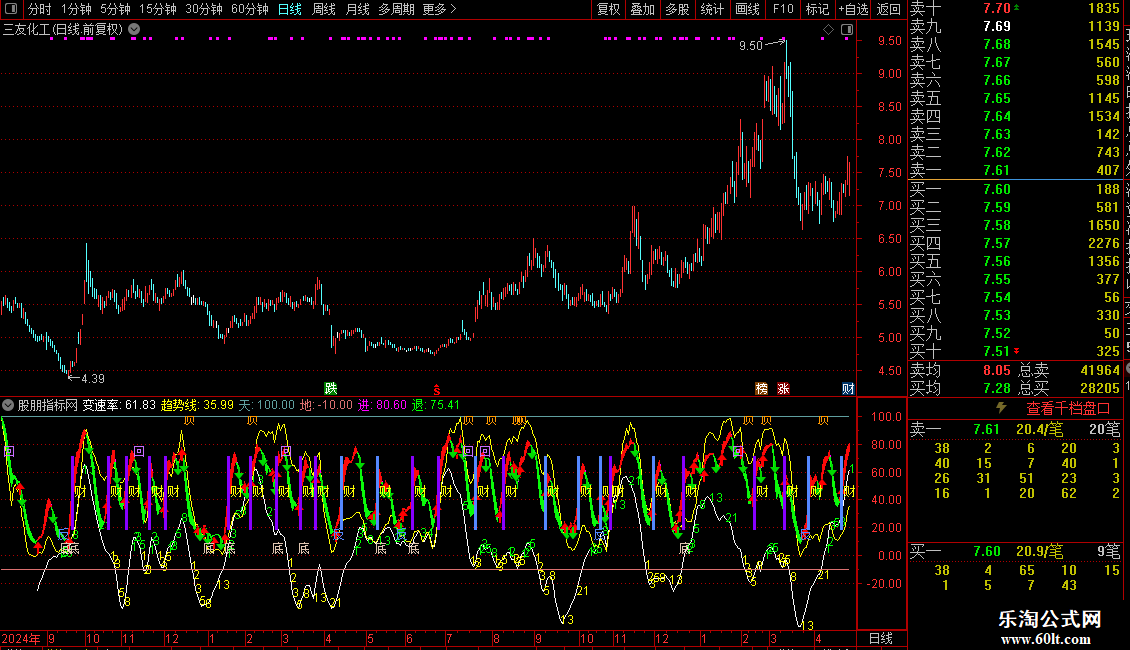Add stock via +自选 button
Screen dimensions: 1130x650
(853, 9)
